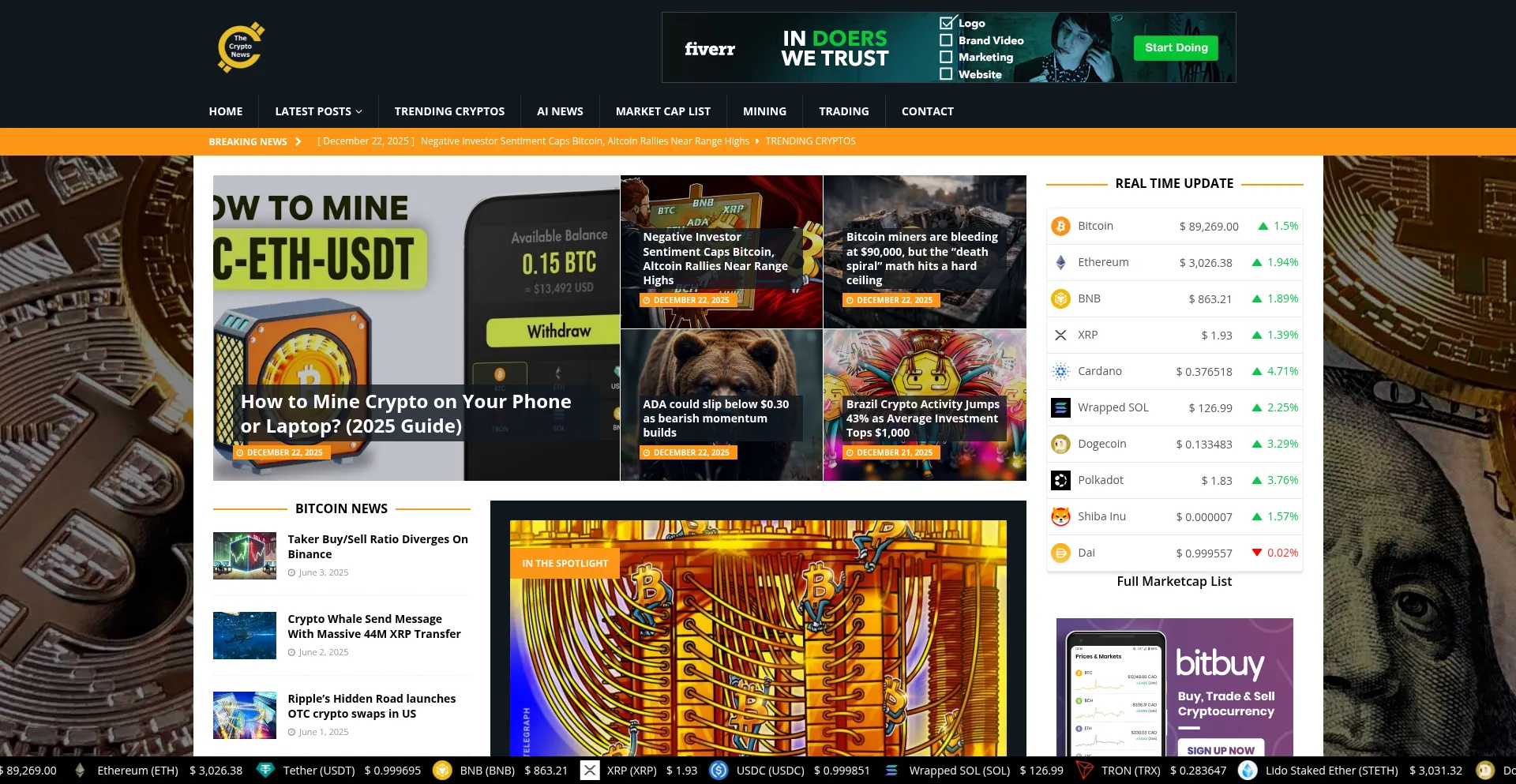This screenshot has width=1516, height=784.
Task: Click the Bitcoin icon in Real Time Update
Action: [1060, 226]
